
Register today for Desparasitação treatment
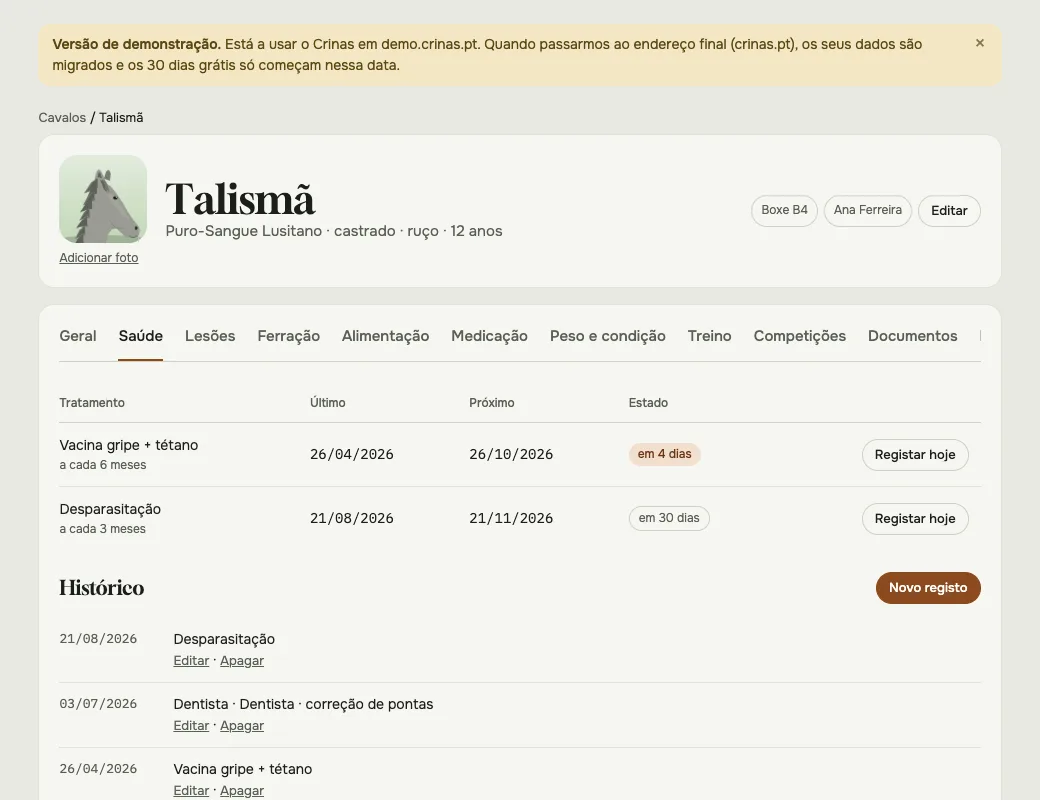(x=915, y=519)
